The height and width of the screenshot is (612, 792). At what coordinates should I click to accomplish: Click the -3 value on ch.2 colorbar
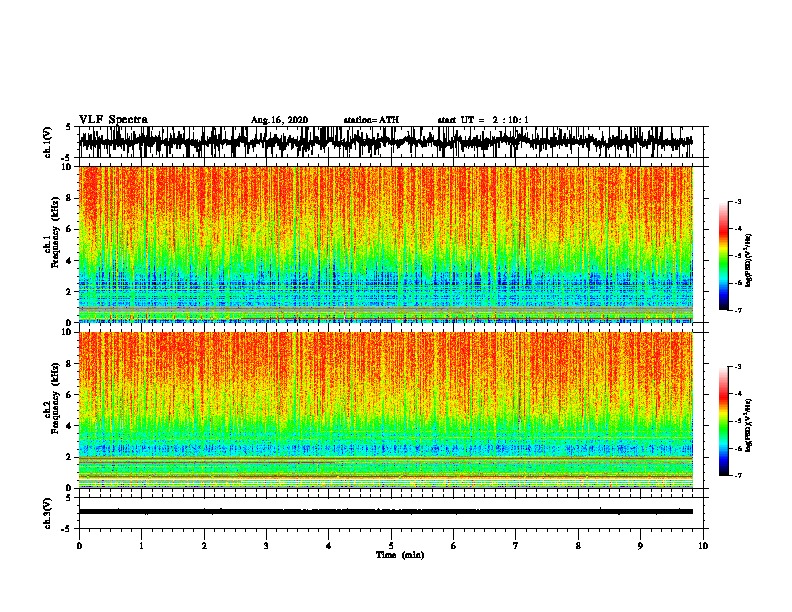738,367
